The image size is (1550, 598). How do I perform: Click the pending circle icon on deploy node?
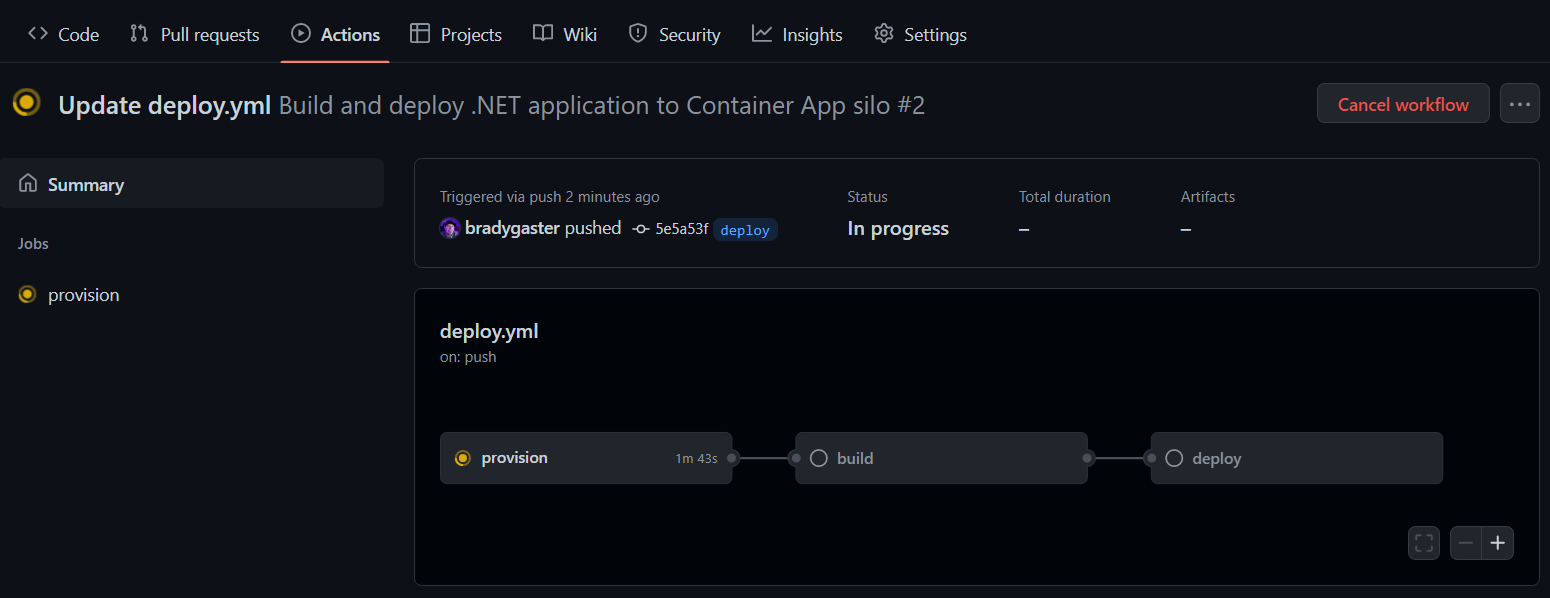point(1175,458)
